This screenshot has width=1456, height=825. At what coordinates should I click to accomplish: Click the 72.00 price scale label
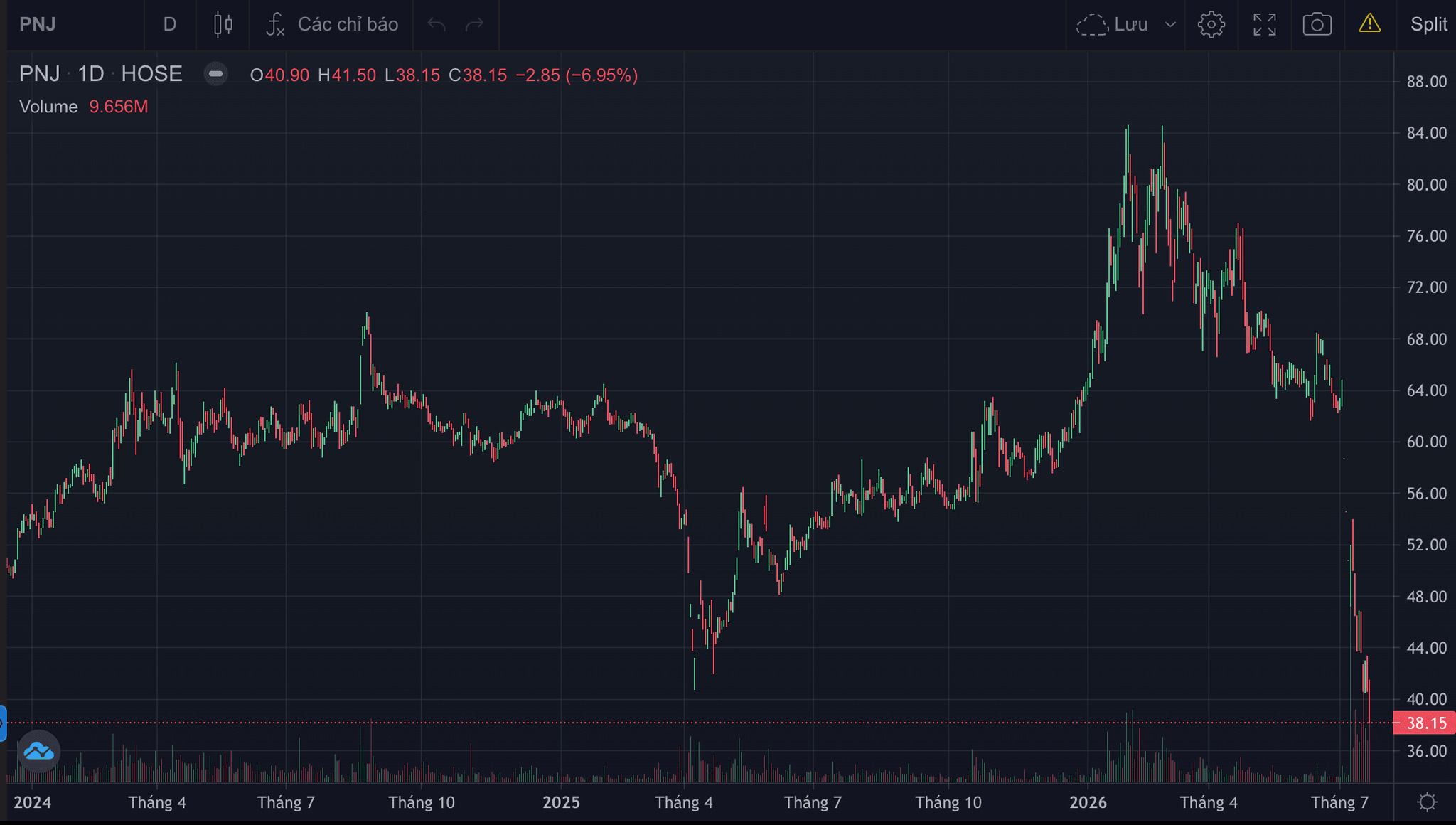[x=1427, y=287]
